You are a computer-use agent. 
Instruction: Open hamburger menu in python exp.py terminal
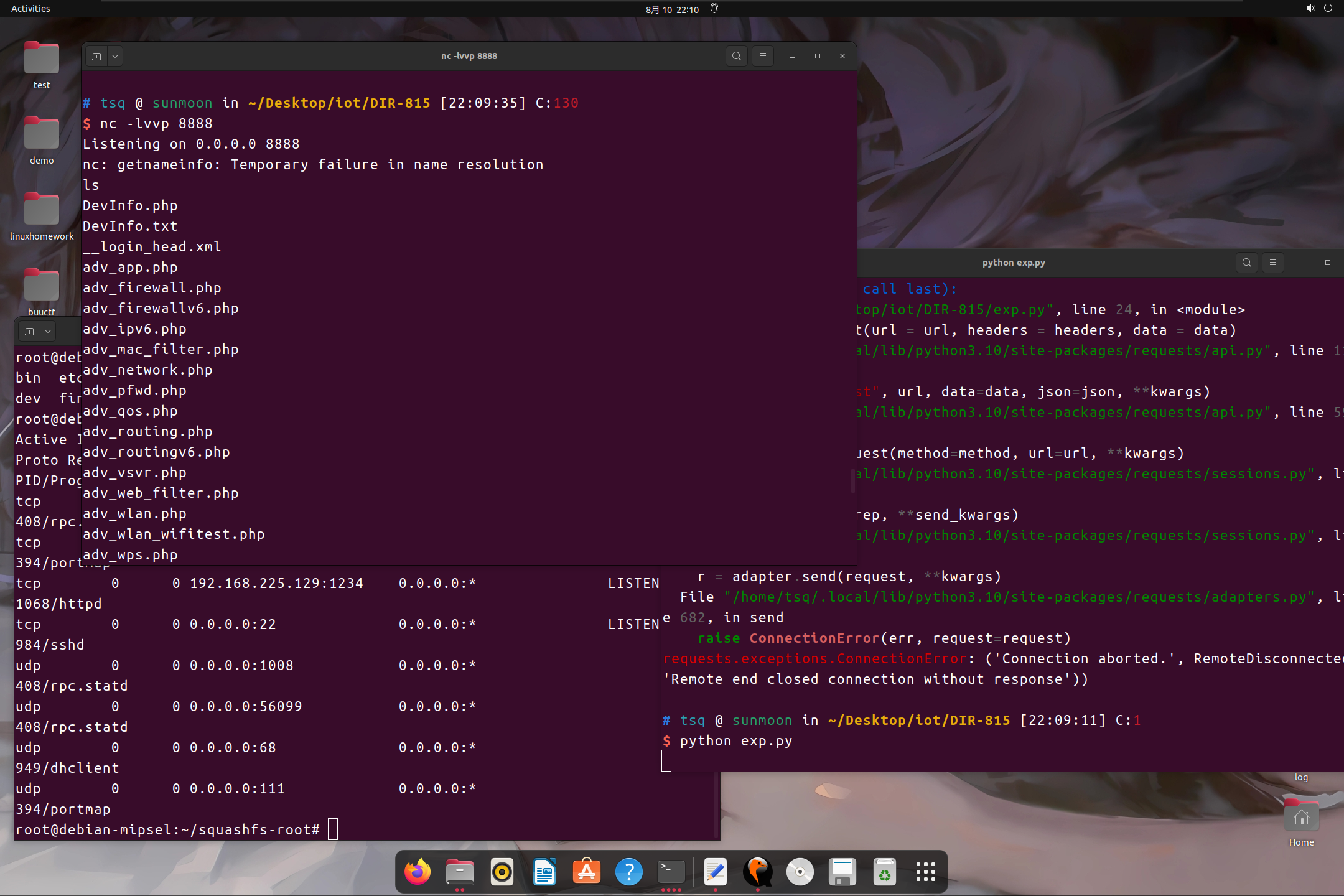(x=1272, y=263)
